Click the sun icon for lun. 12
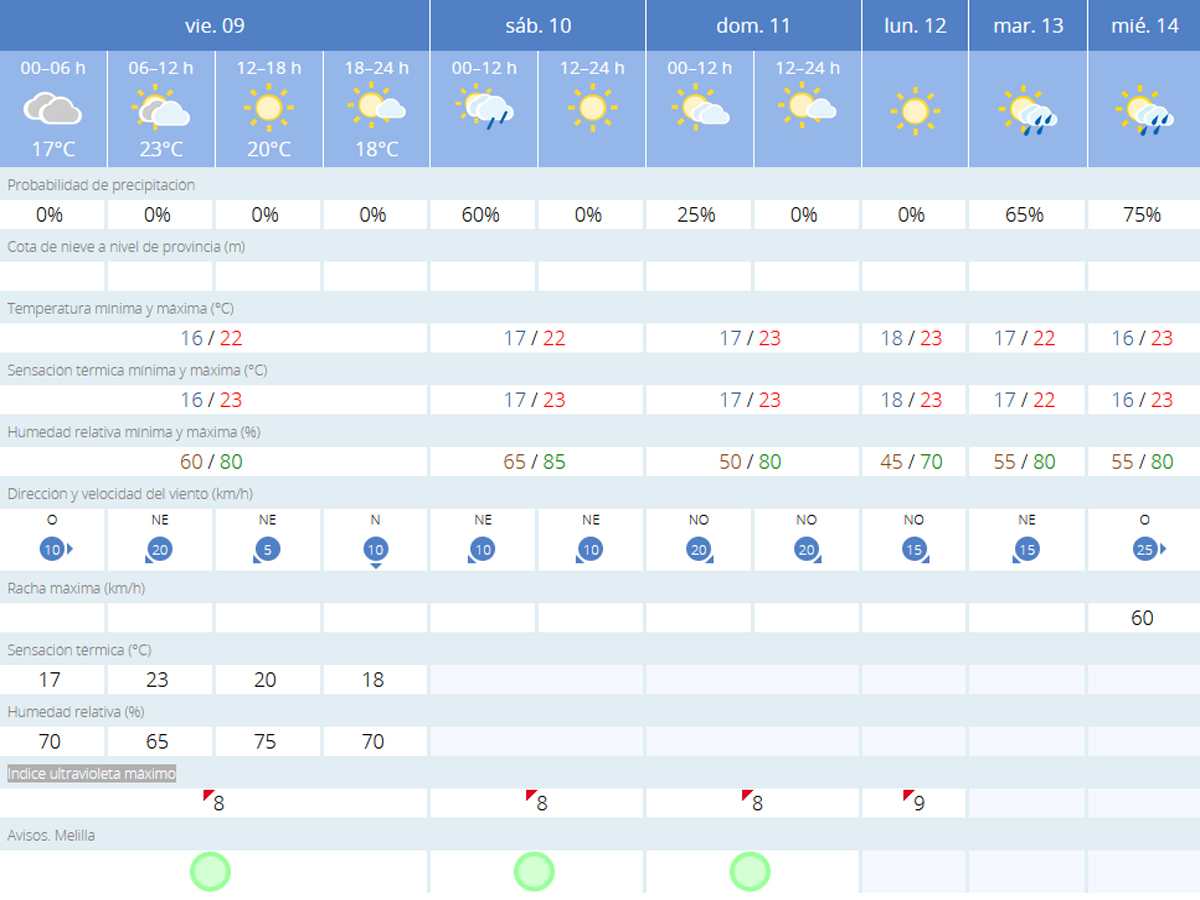 click(915, 111)
